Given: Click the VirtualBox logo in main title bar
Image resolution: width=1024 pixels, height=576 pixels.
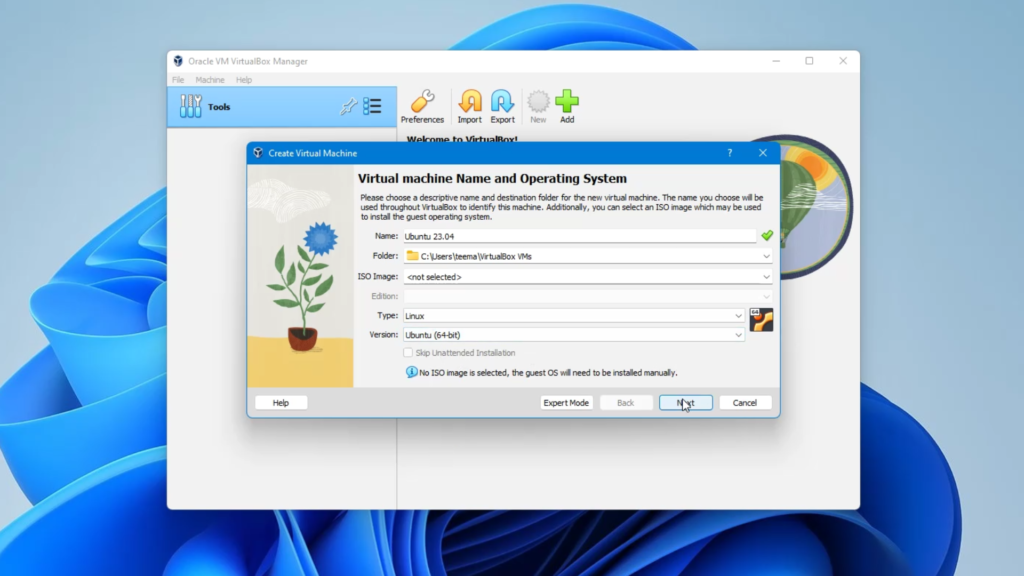Looking at the screenshot, I should coord(178,61).
